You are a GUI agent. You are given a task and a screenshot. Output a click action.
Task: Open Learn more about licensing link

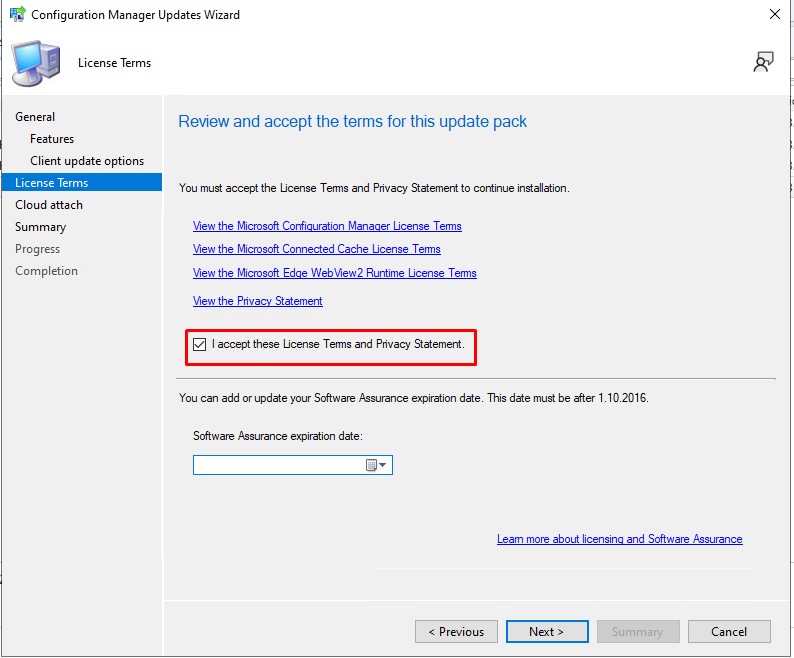tap(619, 539)
